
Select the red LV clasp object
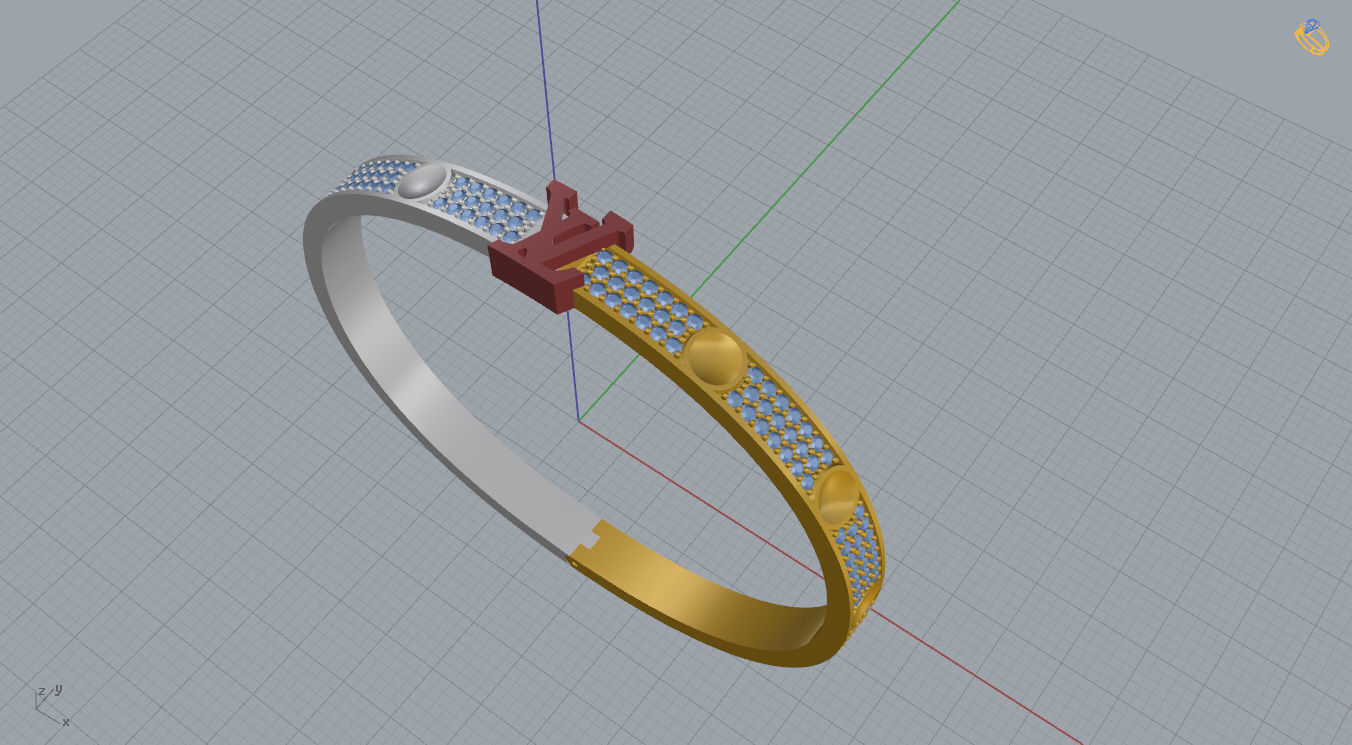coord(560,249)
